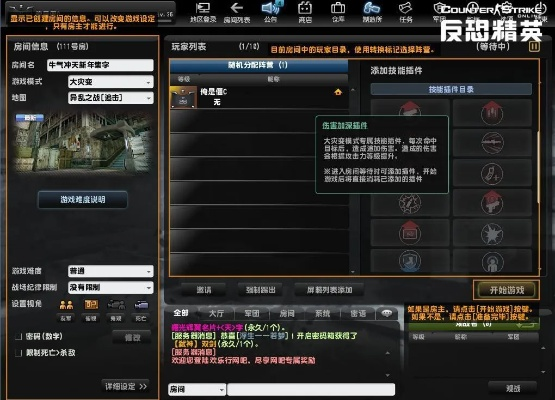
Task: Open the chat bubble tab icon
Action: pos(387,313)
